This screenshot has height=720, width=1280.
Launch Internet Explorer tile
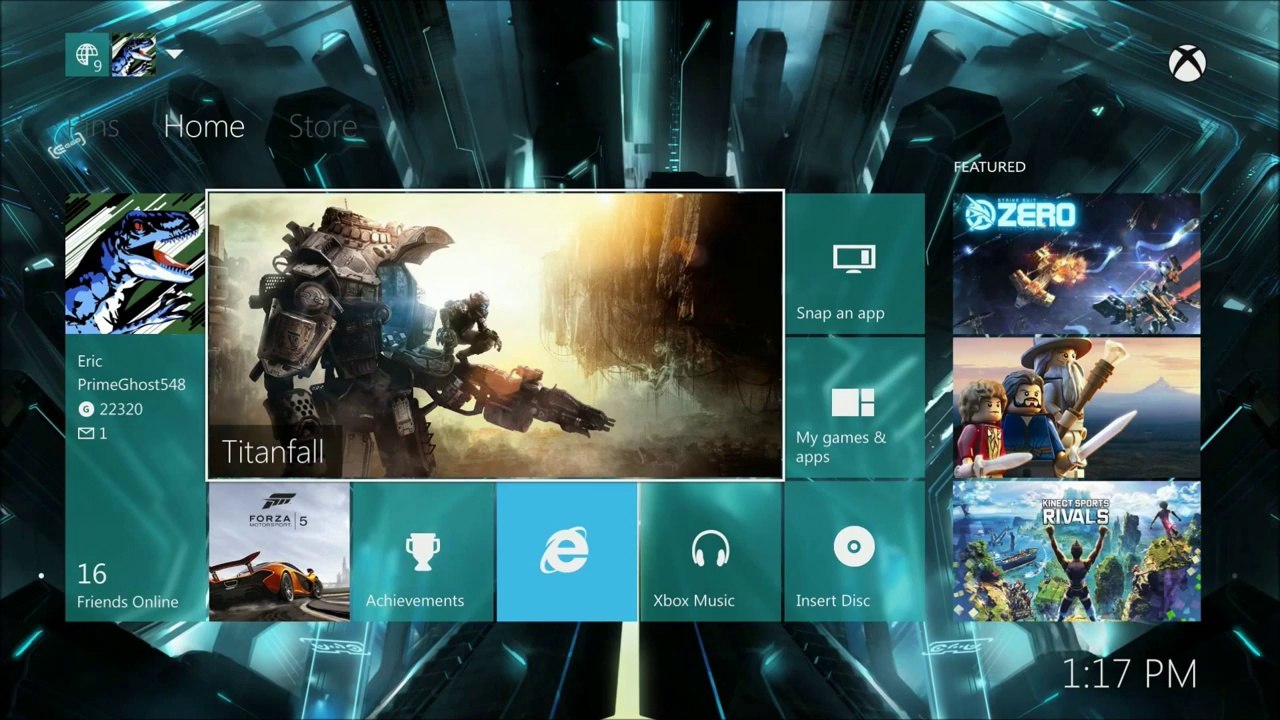click(x=567, y=552)
